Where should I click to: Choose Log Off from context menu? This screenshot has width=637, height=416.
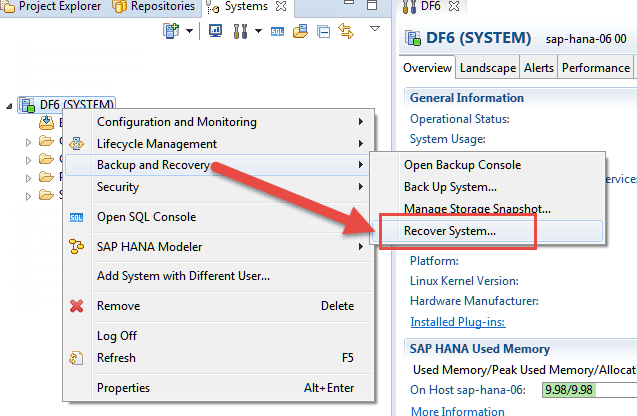click(x=219, y=336)
